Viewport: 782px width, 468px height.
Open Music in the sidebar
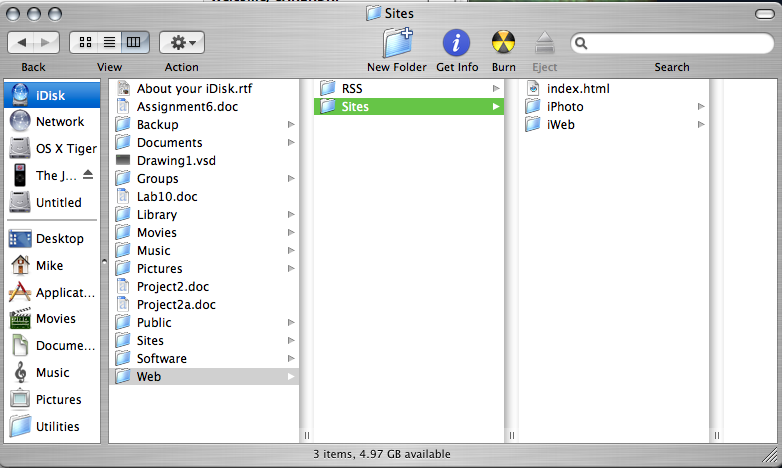(x=52, y=373)
